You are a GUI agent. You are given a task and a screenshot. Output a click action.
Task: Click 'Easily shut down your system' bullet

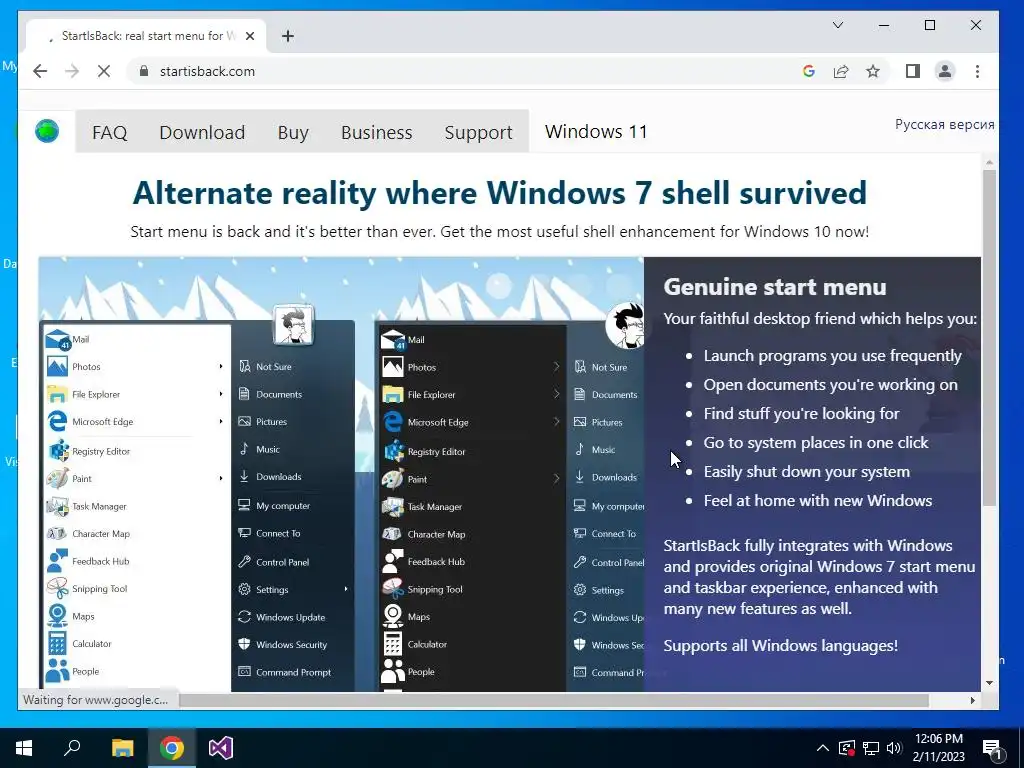(807, 472)
